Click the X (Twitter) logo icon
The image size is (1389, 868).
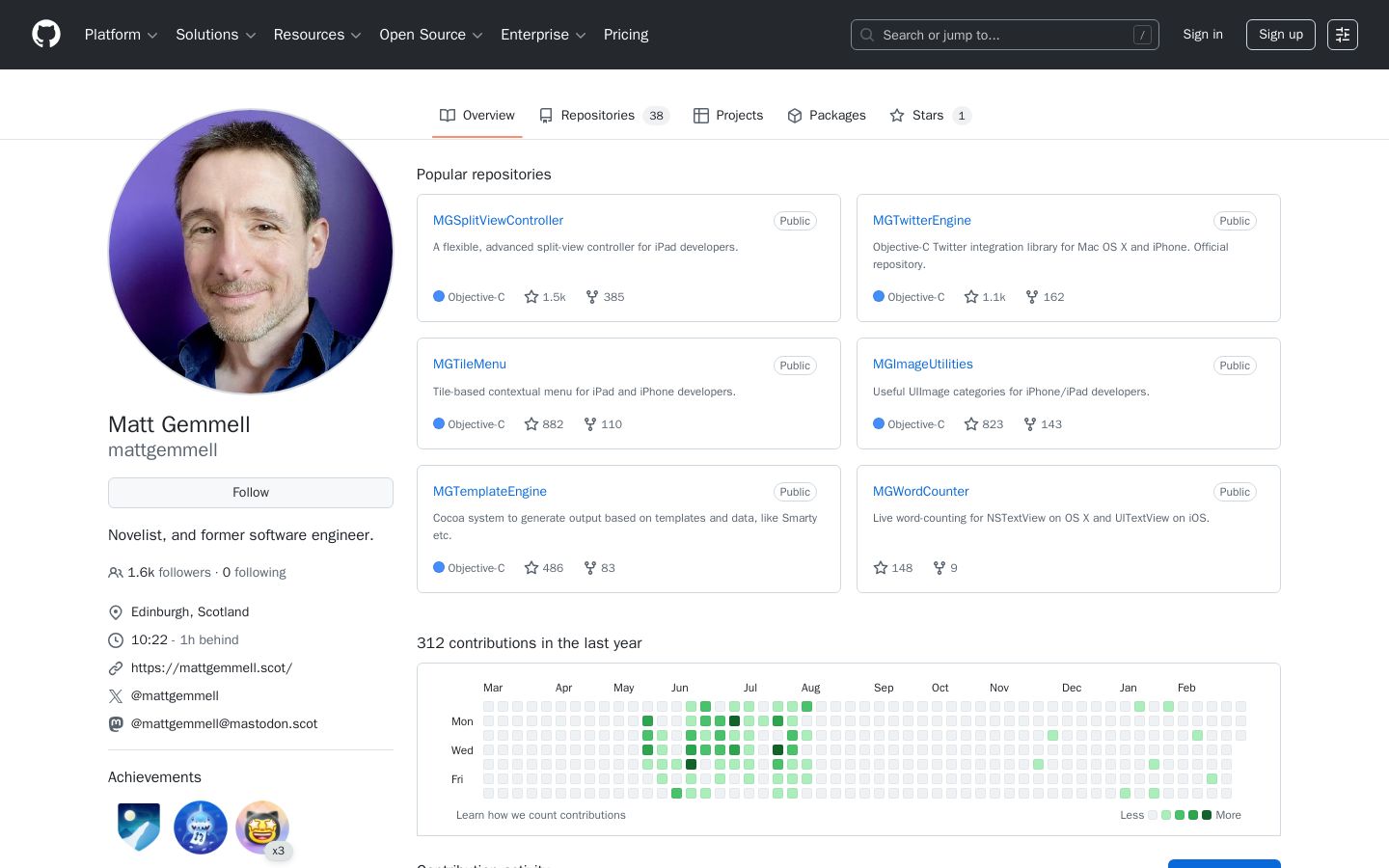tap(116, 696)
